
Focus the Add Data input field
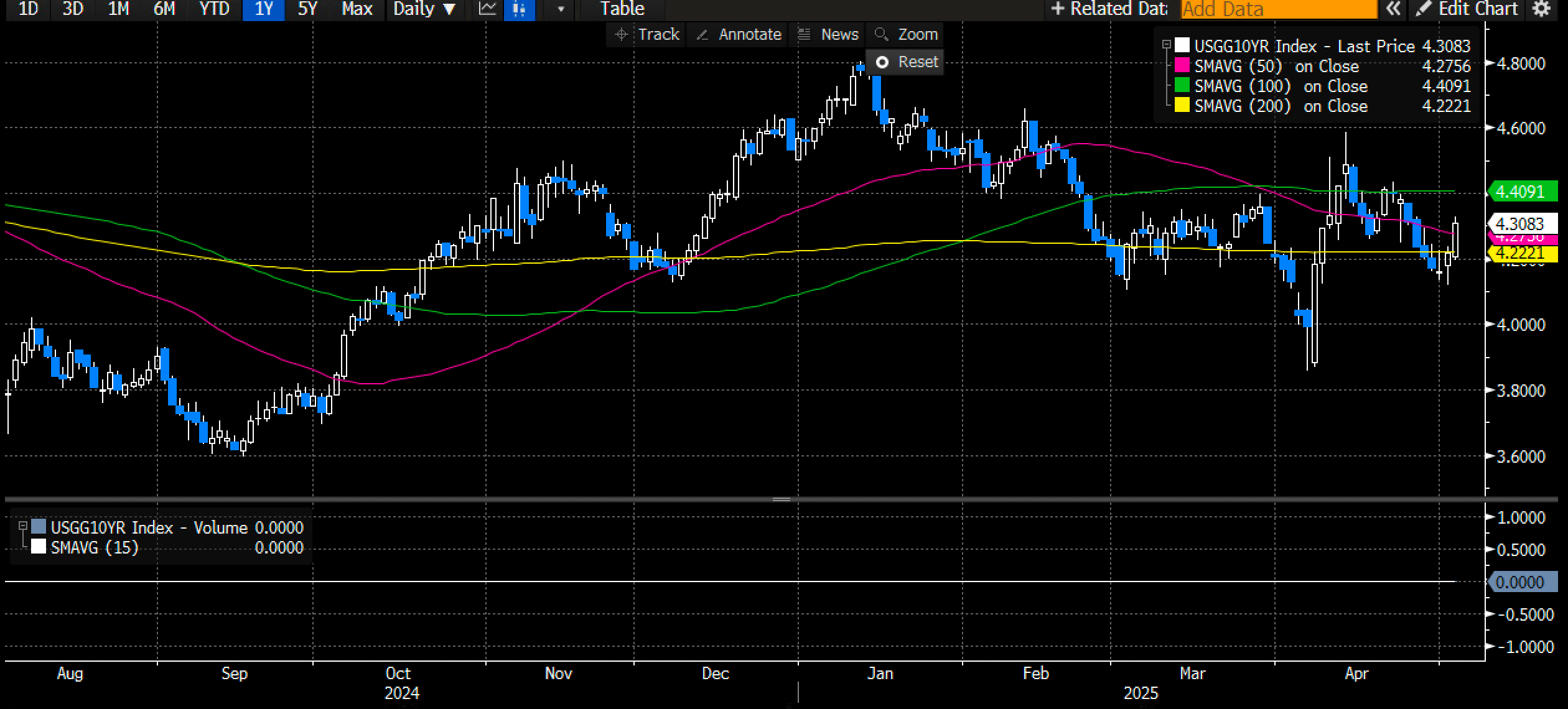point(1279,9)
